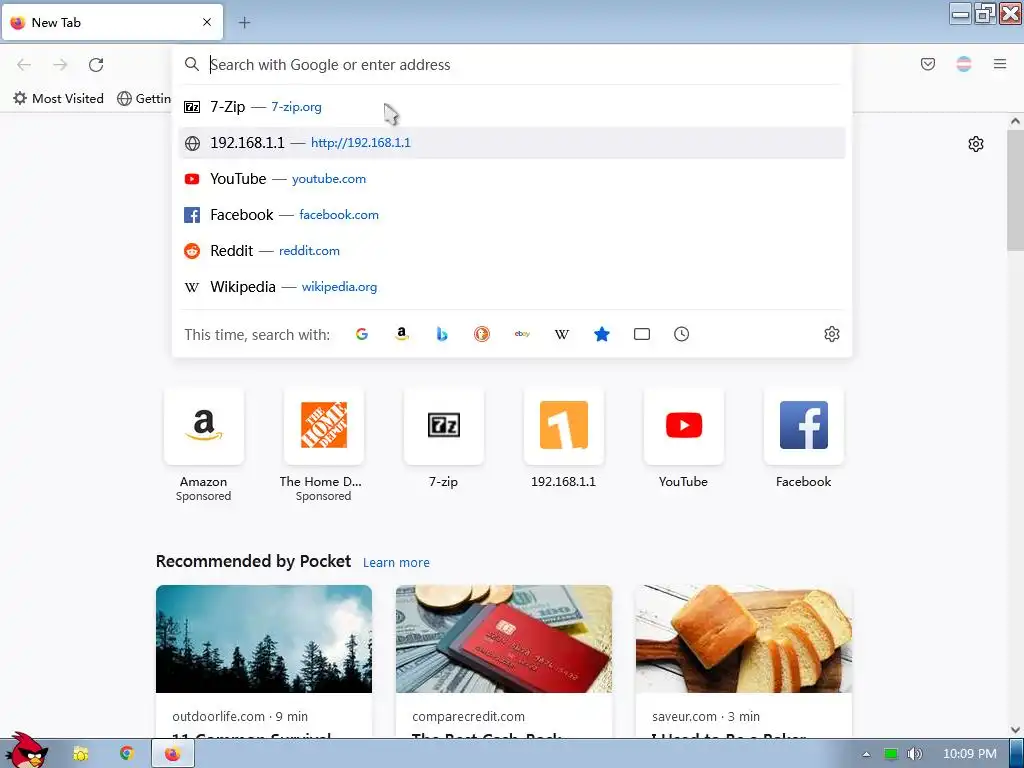Search this time with Bing icon

pos(442,334)
